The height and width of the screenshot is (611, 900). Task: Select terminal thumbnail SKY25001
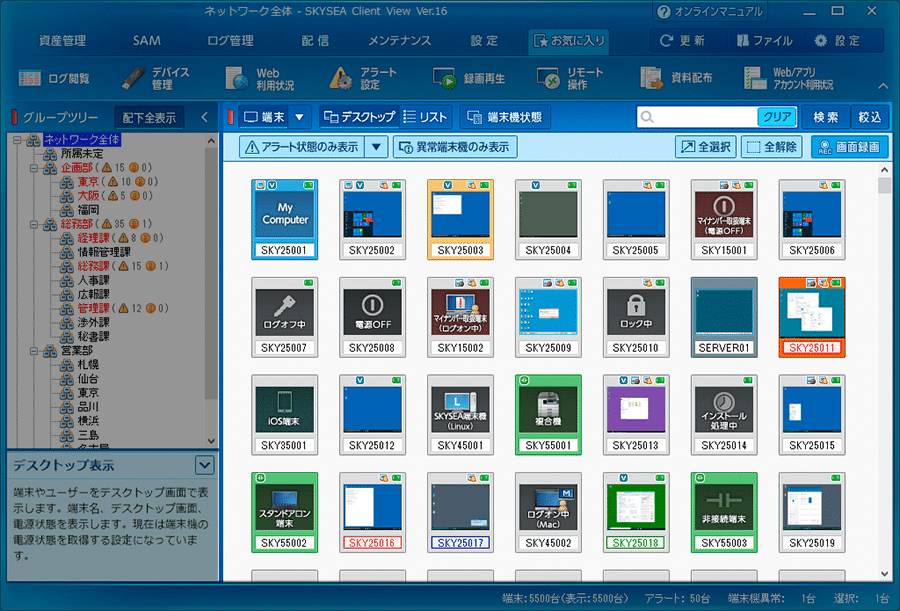[285, 219]
